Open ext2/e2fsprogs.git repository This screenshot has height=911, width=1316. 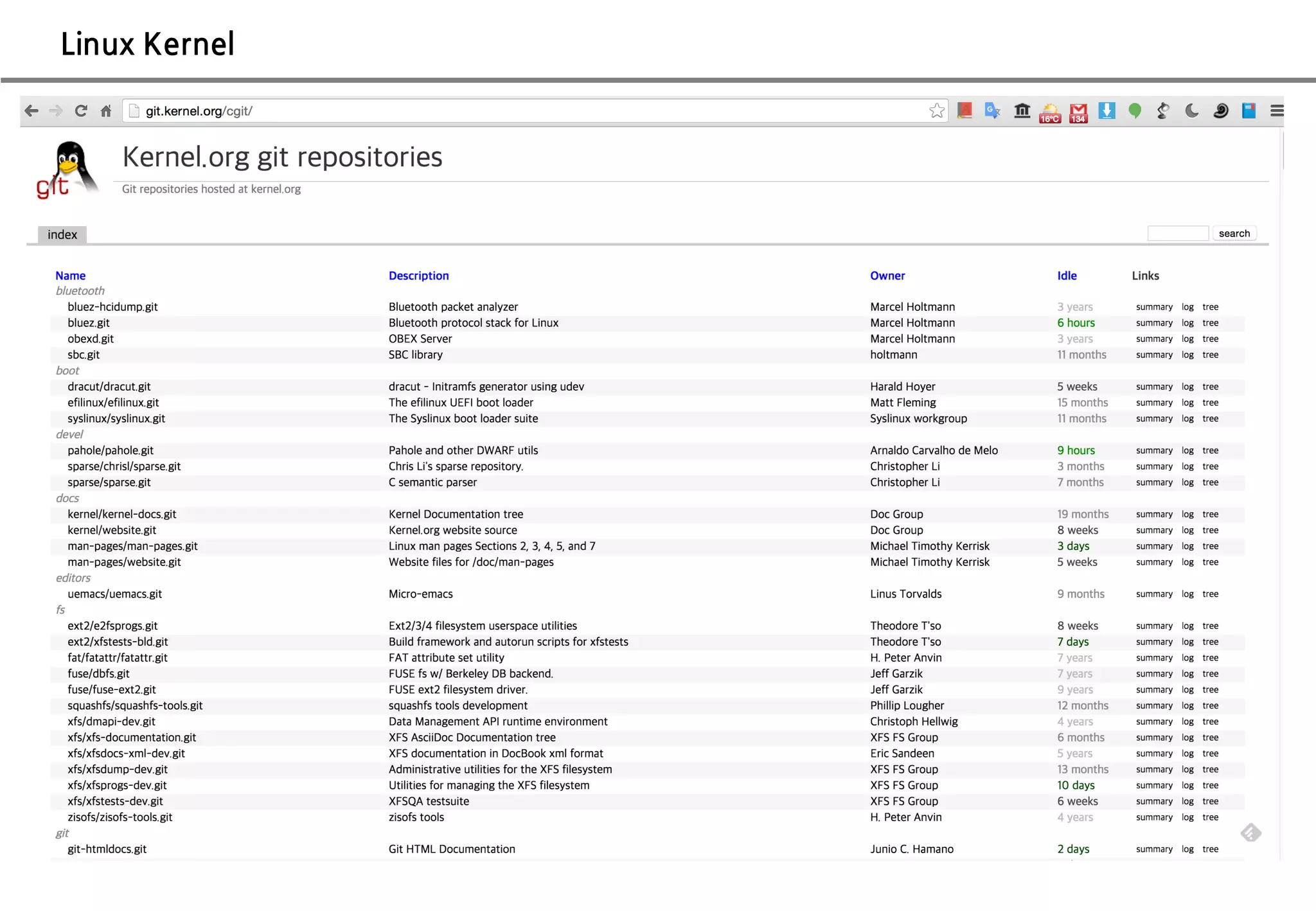coord(112,626)
